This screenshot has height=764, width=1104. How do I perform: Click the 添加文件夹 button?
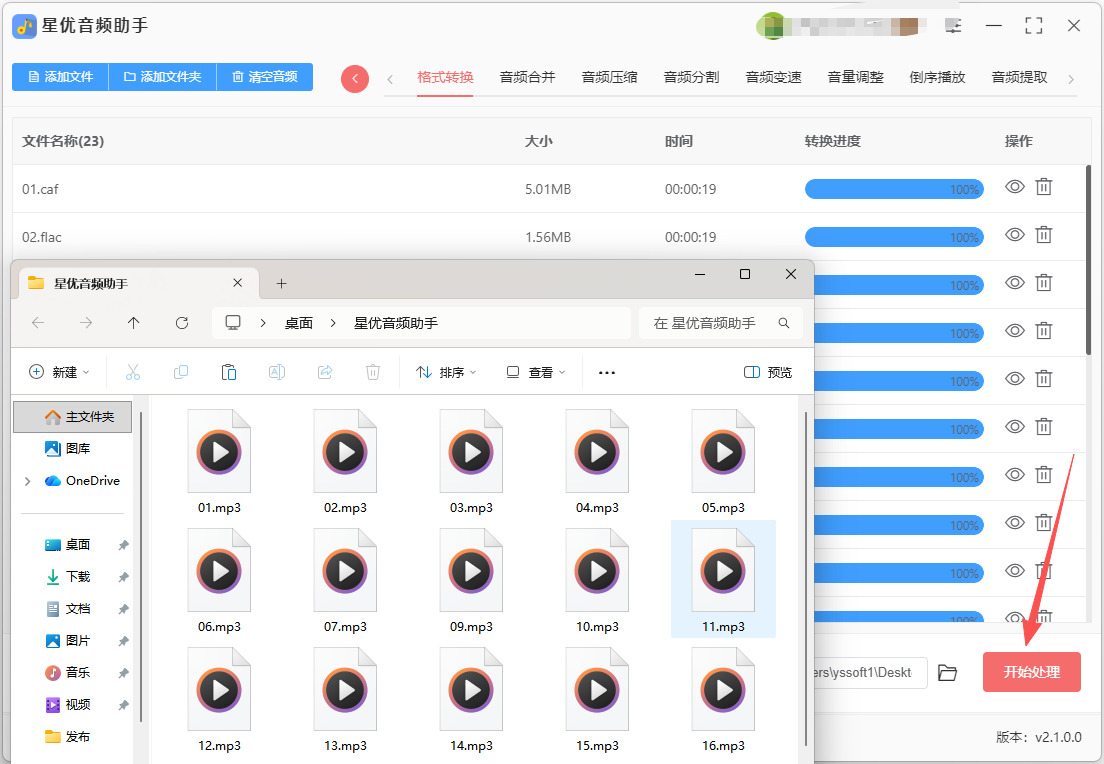point(163,77)
